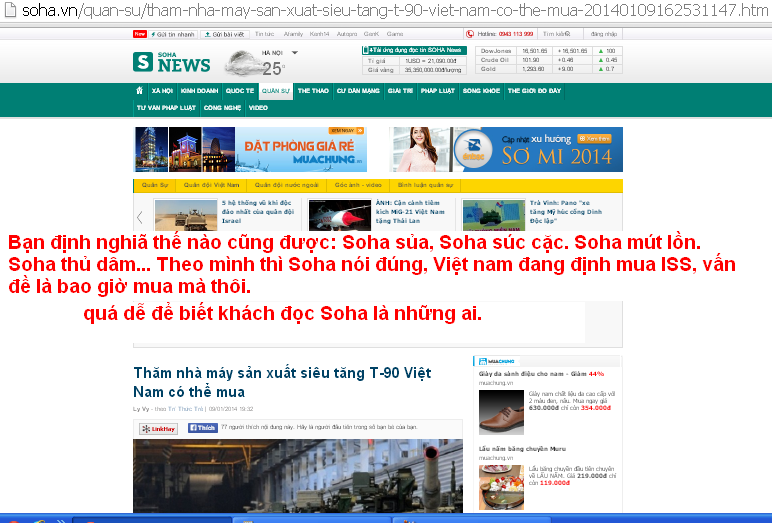Image resolution: width=772 pixels, height=523 pixels.
Task: Open the QUỐC TẾ menu
Action: (240, 91)
